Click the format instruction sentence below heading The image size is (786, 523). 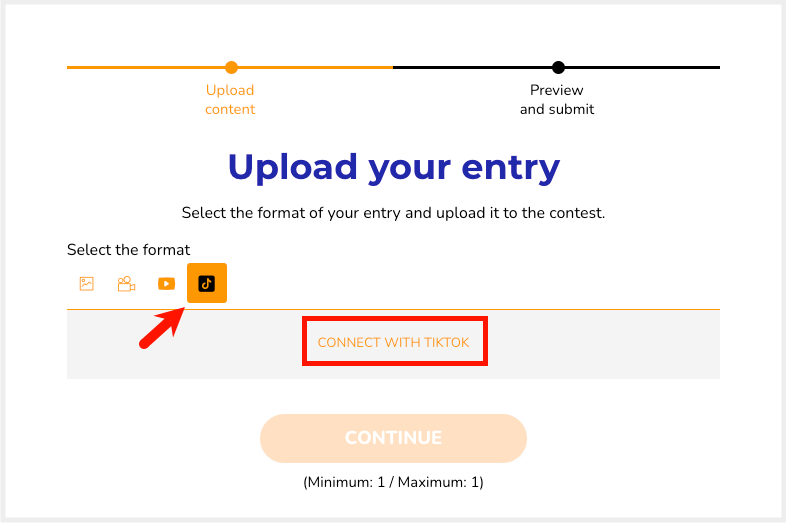tap(394, 213)
